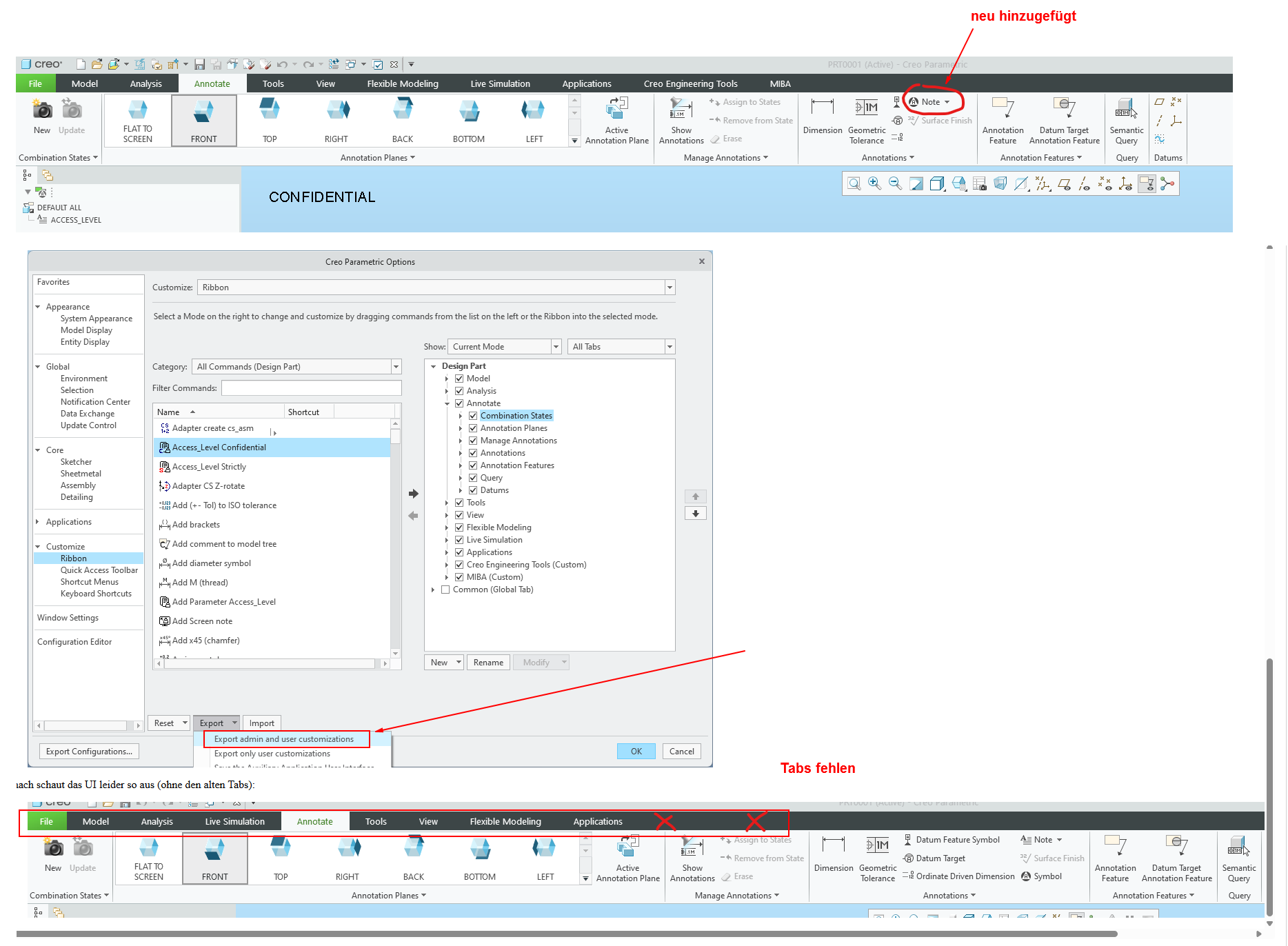The image size is (1288, 946).
Task: Click the Open folder icon in quick access toolbar
Action: pyautogui.click(x=97, y=64)
